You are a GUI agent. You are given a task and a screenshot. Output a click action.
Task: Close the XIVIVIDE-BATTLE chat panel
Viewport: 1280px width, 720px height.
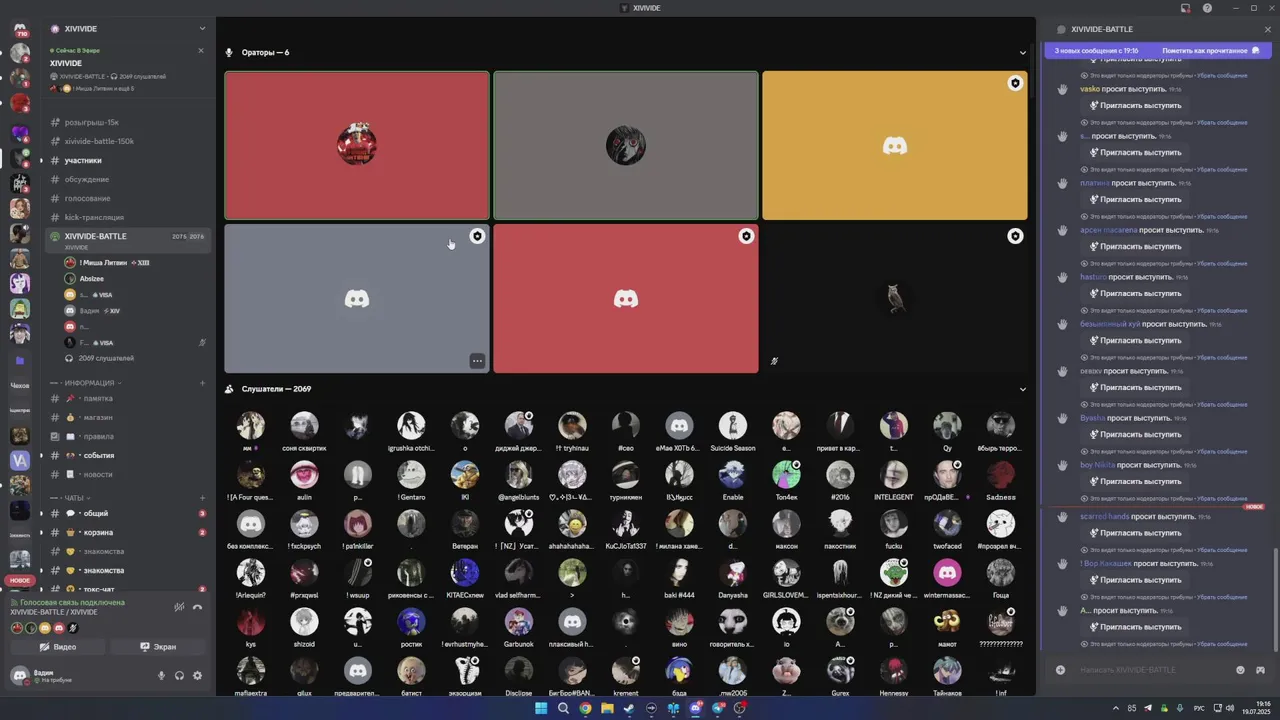point(1268,29)
